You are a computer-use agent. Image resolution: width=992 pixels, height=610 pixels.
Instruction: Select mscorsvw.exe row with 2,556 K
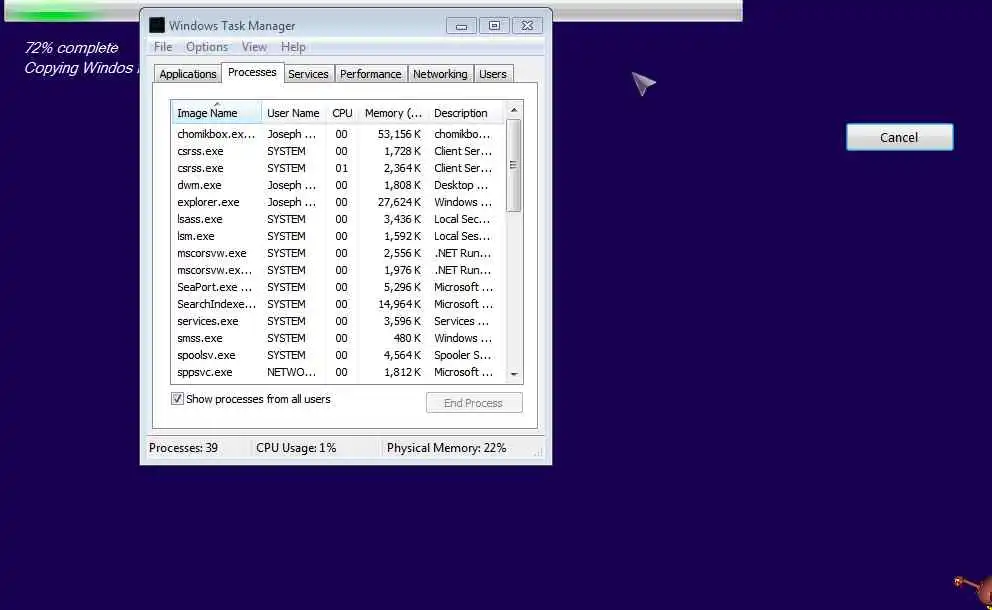338,253
